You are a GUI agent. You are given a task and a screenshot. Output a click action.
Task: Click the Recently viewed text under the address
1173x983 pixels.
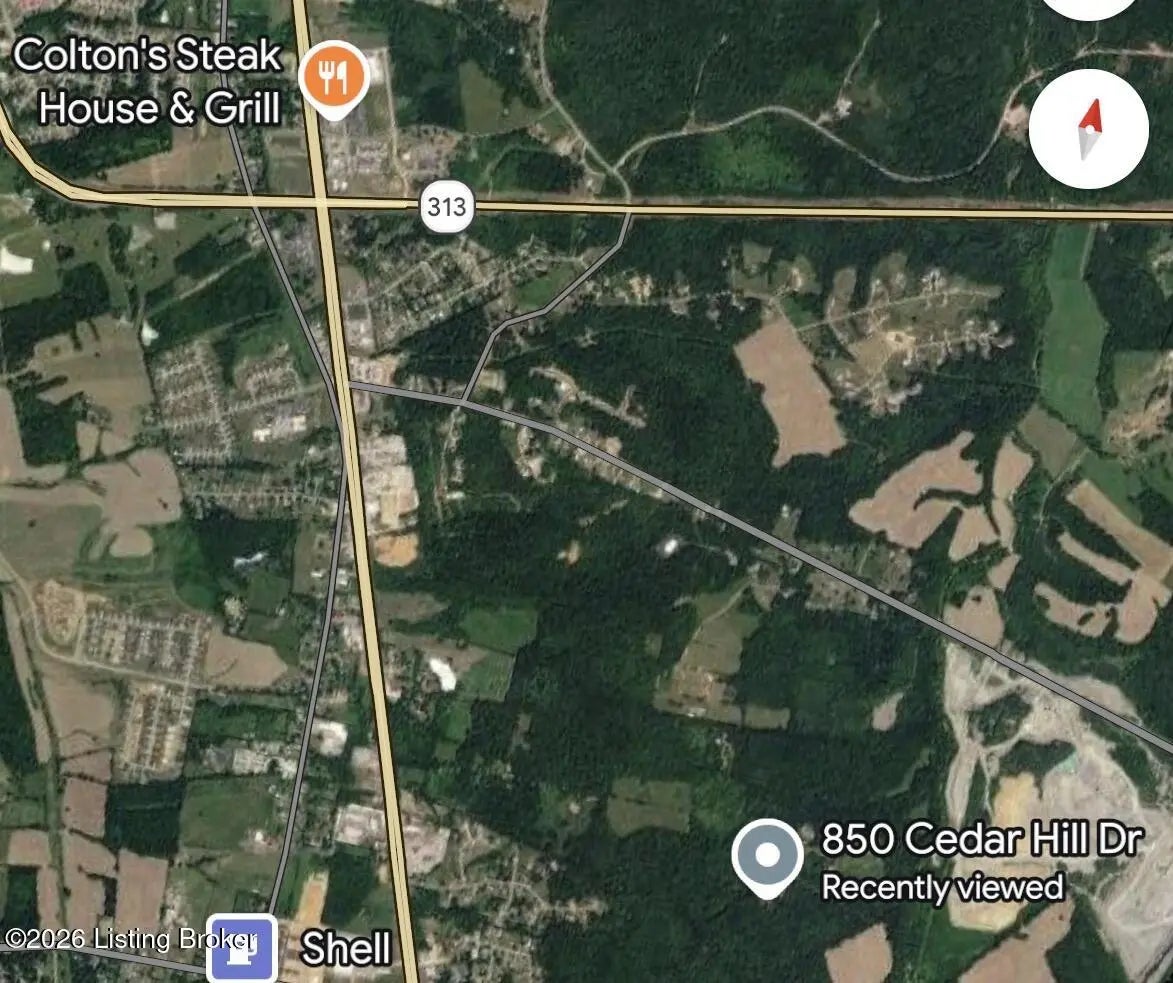942,887
